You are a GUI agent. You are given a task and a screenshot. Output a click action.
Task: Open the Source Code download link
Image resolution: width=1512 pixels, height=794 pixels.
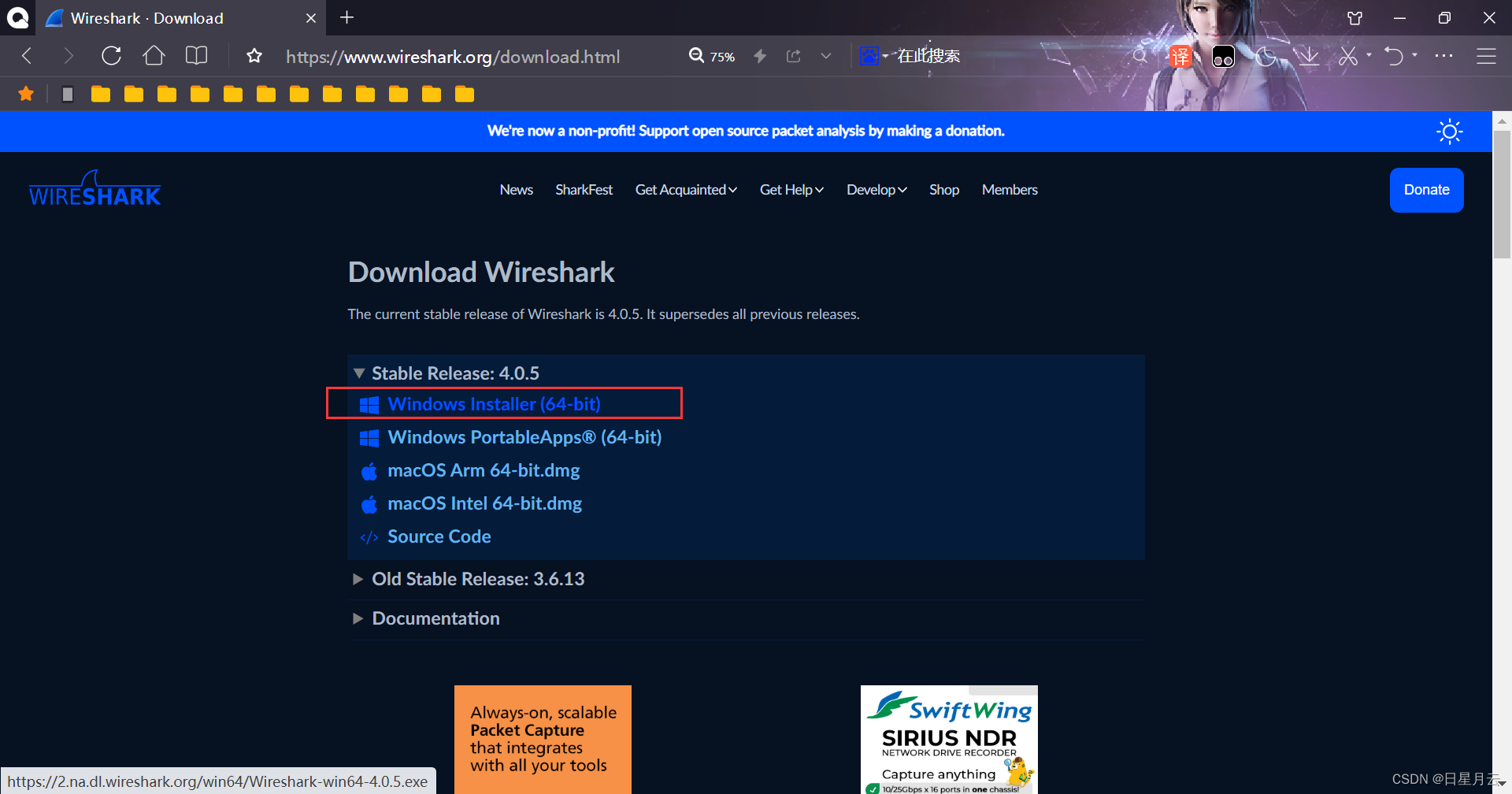439,536
